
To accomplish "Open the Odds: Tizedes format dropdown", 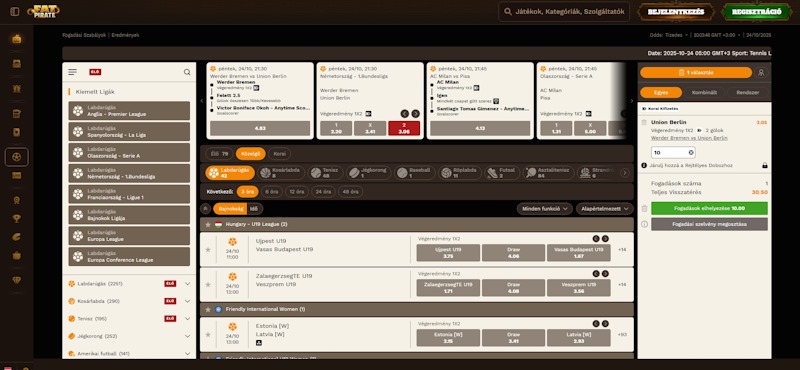I will [670, 35].
